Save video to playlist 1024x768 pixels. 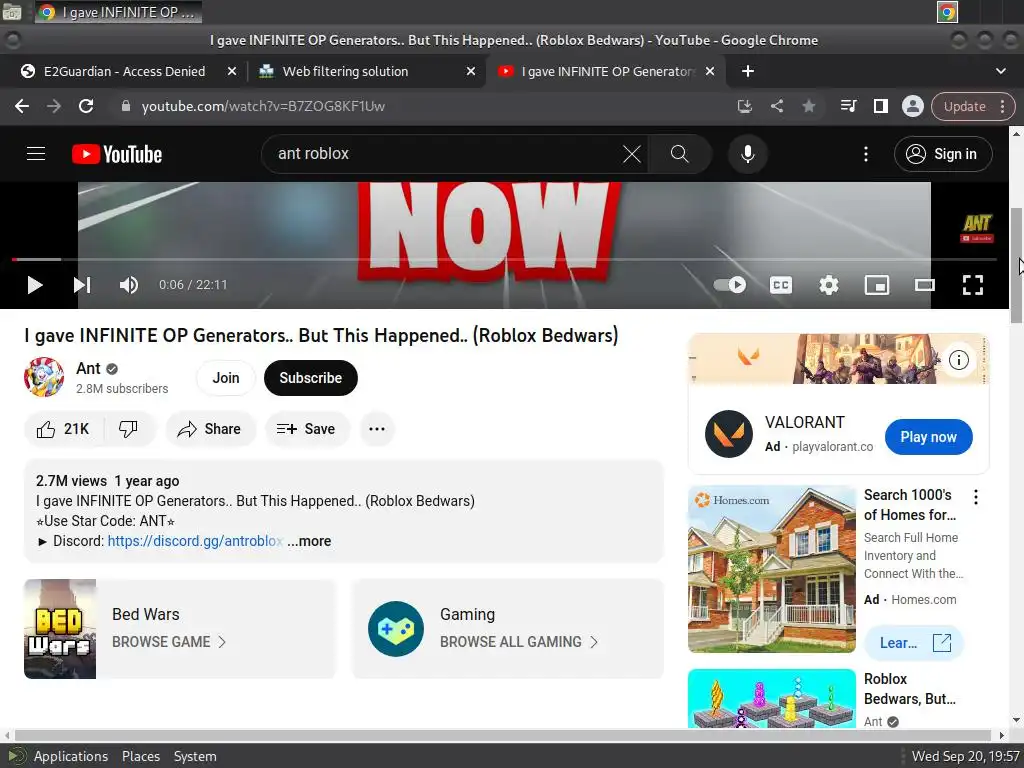tap(307, 429)
